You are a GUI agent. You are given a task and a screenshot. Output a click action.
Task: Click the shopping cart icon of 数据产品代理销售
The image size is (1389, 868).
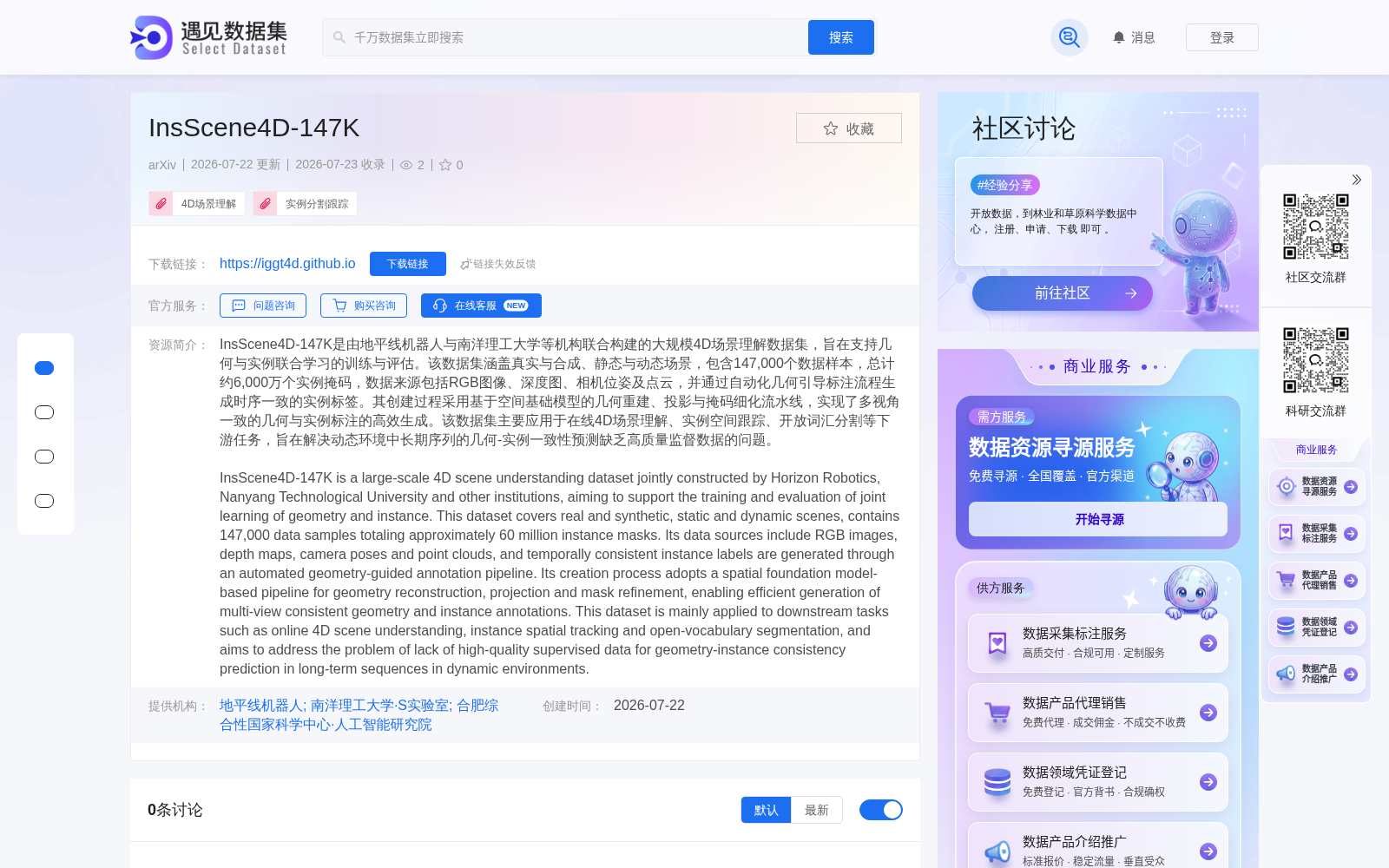click(997, 713)
